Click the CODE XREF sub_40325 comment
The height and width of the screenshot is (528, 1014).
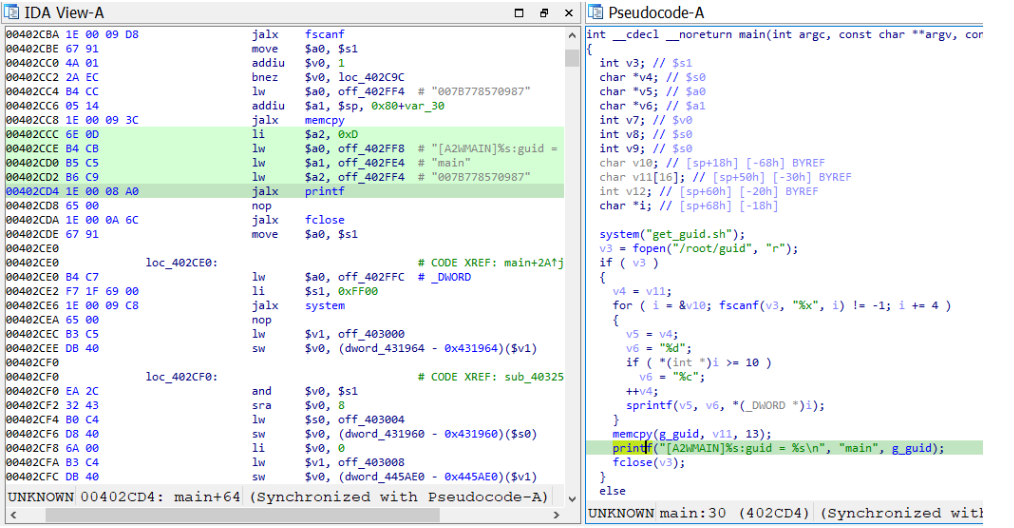(490, 376)
